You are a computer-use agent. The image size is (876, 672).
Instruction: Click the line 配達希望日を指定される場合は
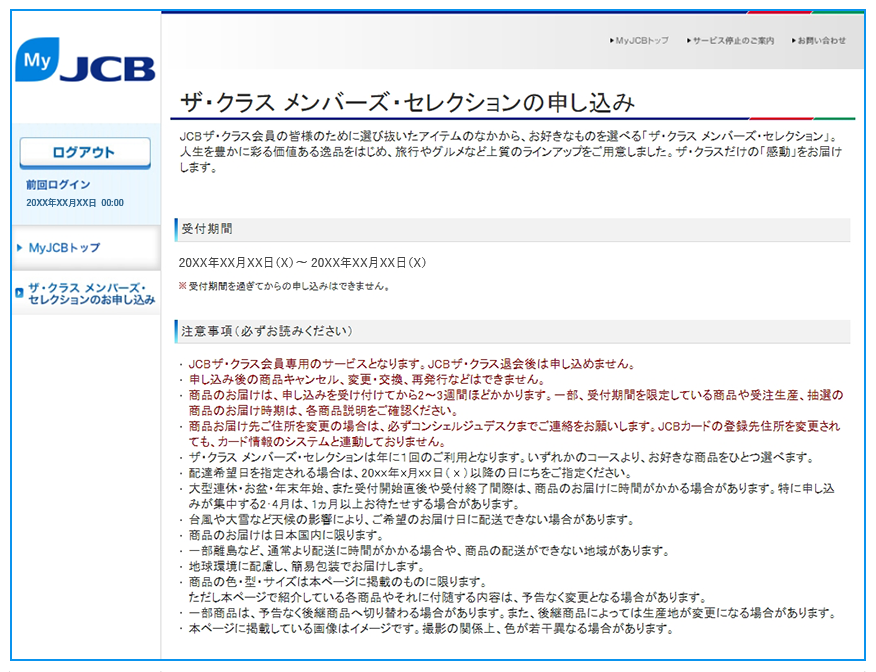click(411, 473)
